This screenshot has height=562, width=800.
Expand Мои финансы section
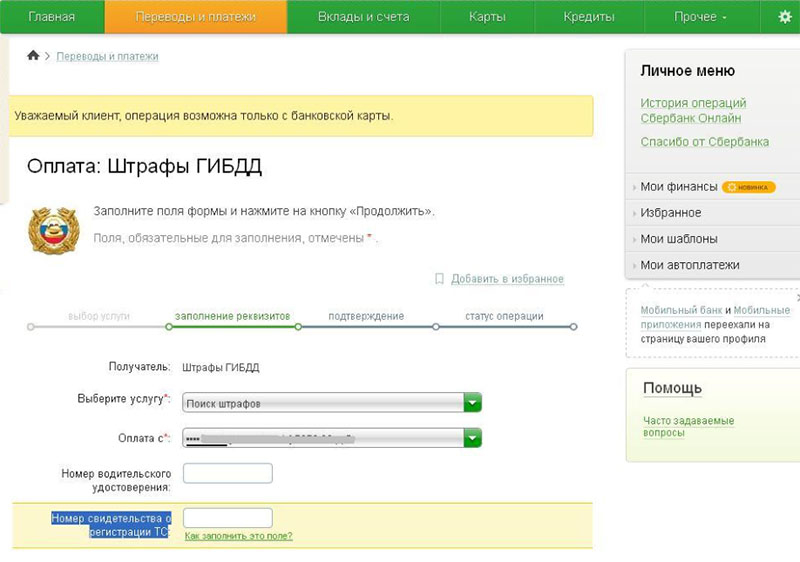click(679, 187)
